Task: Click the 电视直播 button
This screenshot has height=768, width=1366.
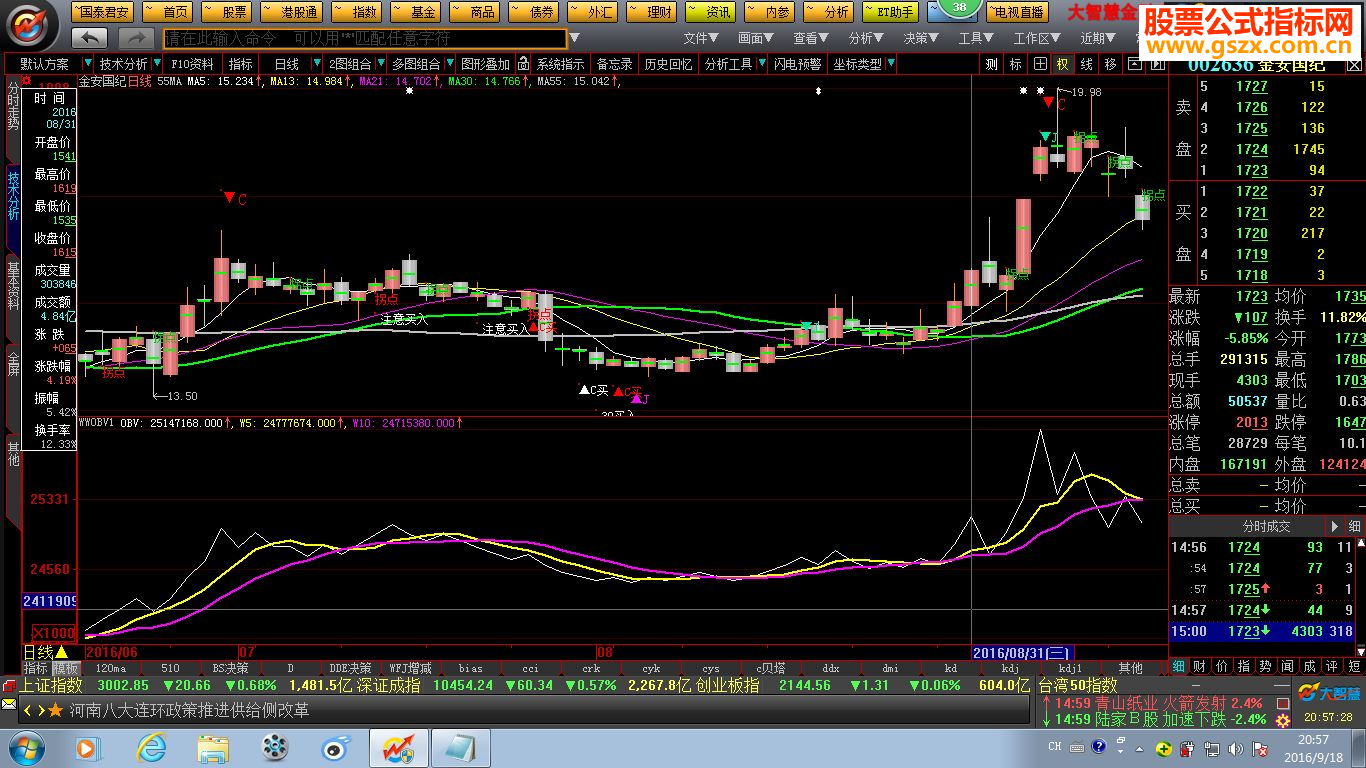Action: click(1017, 12)
